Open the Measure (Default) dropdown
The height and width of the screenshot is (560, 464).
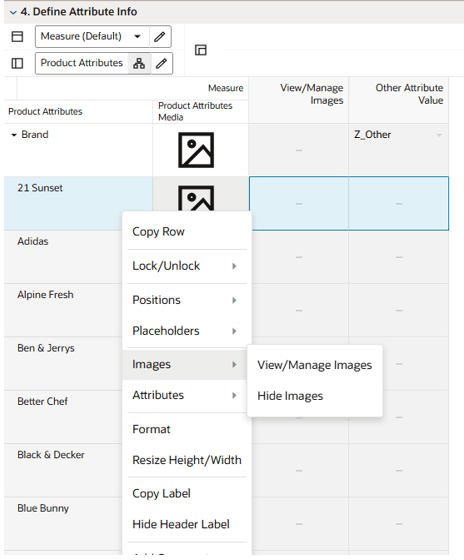click(x=137, y=36)
